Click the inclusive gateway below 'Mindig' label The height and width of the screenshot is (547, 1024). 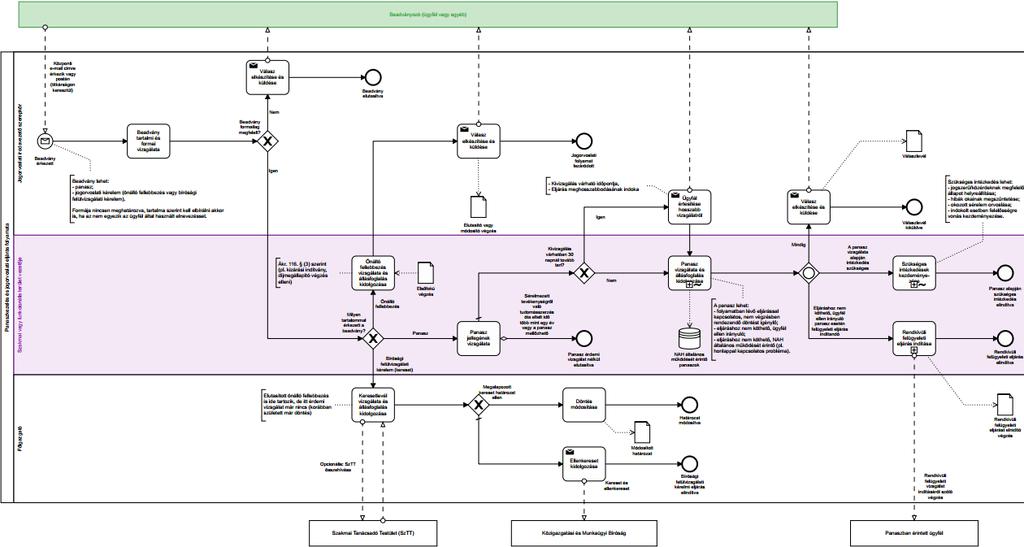point(808,272)
